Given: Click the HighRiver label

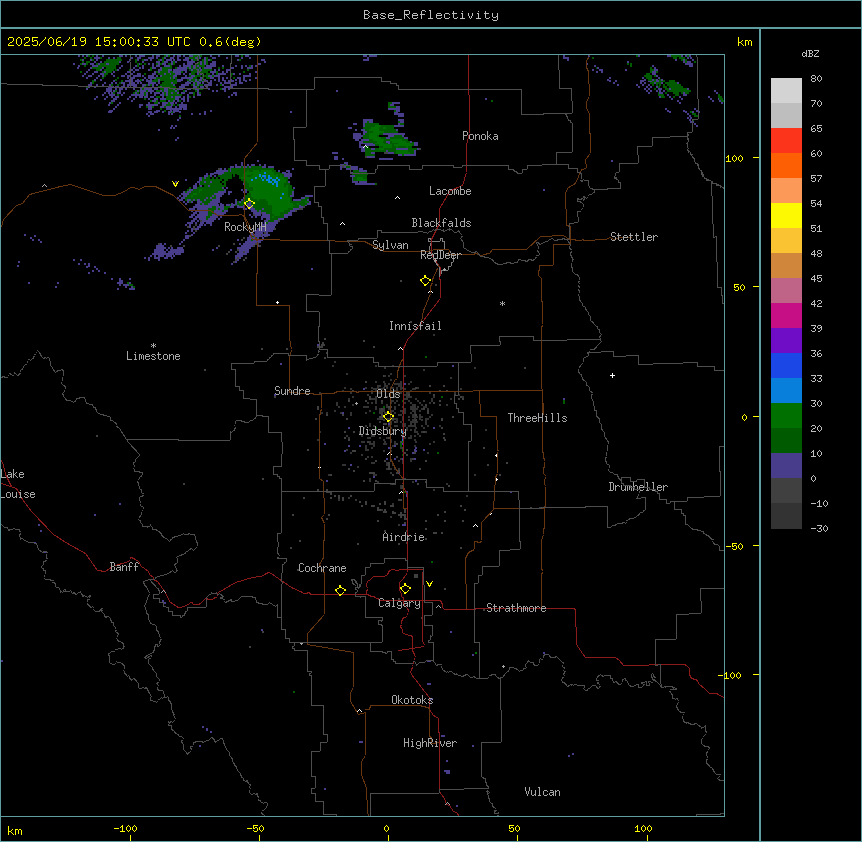Looking at the screenshot, I should [x=430, y=743].
